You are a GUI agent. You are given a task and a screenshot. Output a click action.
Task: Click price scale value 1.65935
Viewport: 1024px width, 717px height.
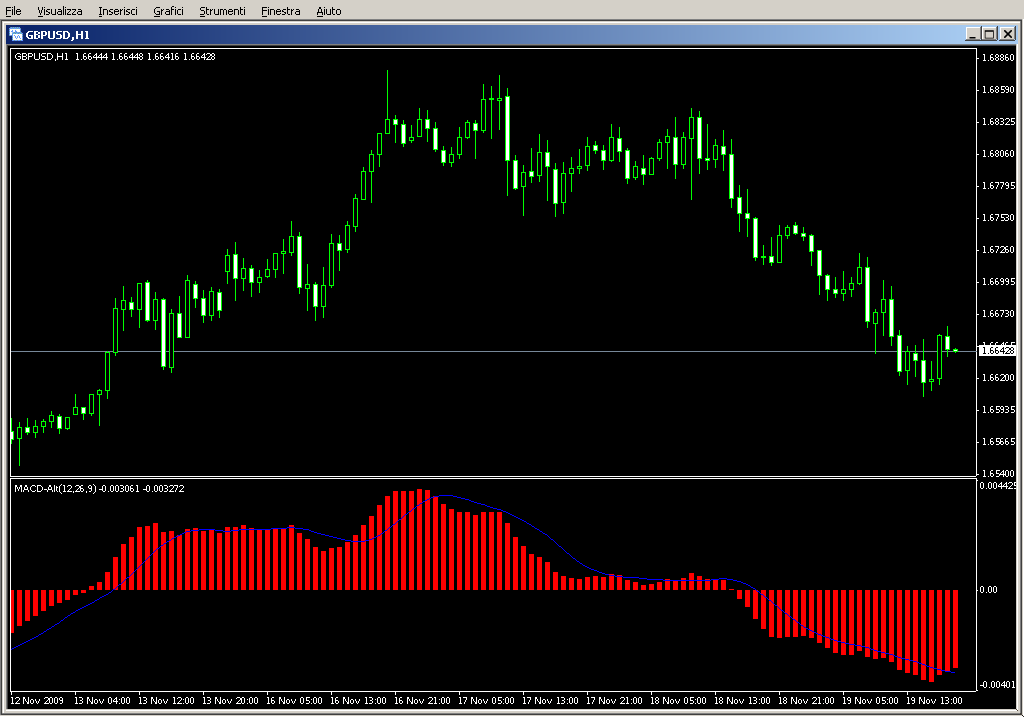click(x=999, y=409)
